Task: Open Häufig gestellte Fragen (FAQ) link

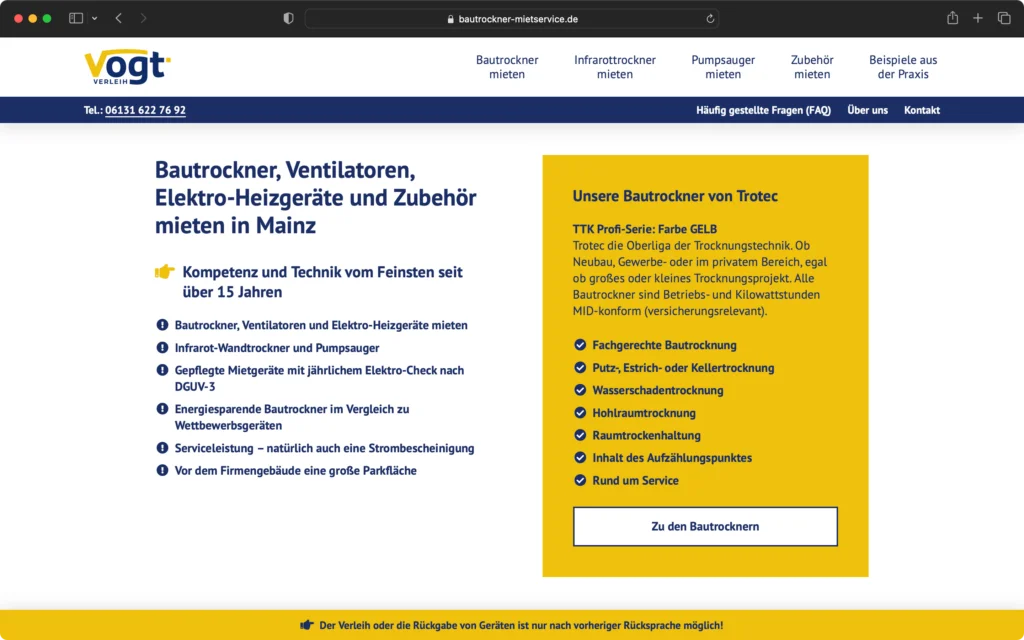Action: pyautogui.click(x=763, y=110)
